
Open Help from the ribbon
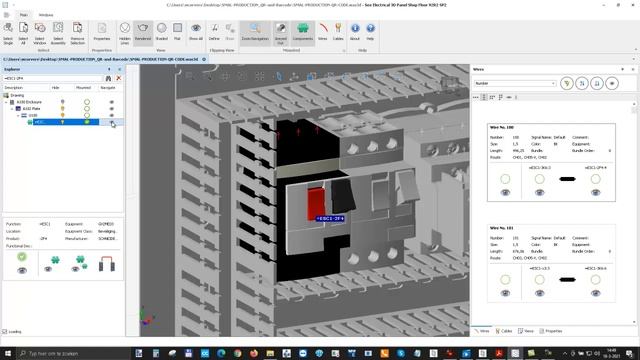[370, 32]
